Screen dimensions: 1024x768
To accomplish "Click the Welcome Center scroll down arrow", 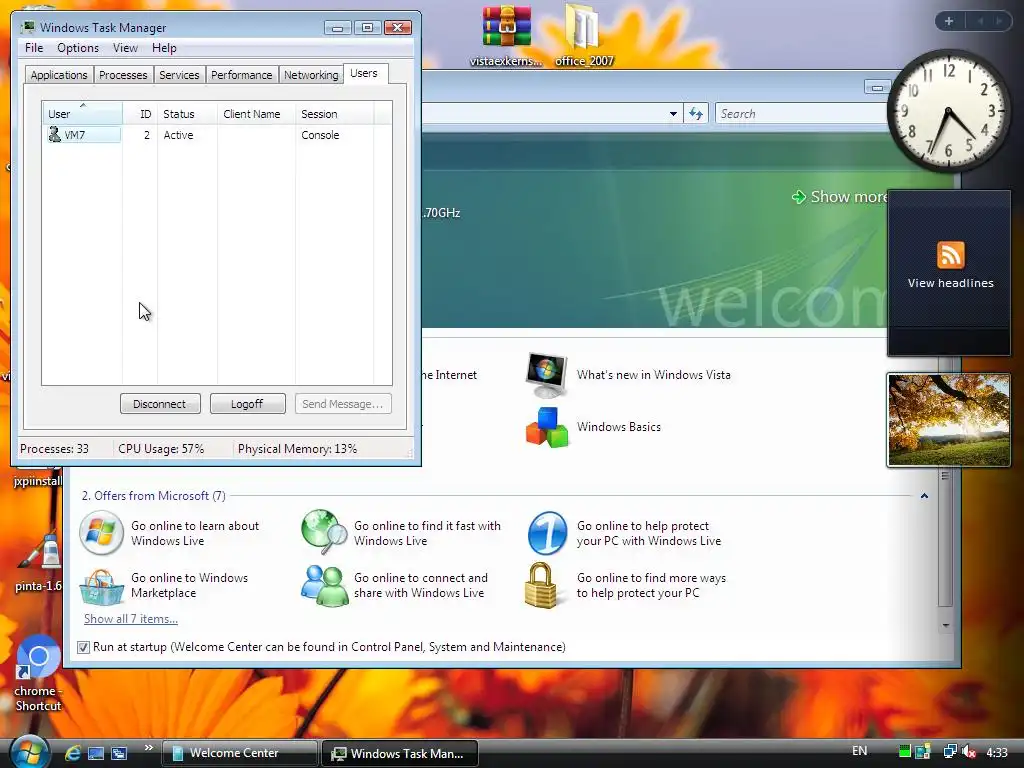I will pos(946,625).
